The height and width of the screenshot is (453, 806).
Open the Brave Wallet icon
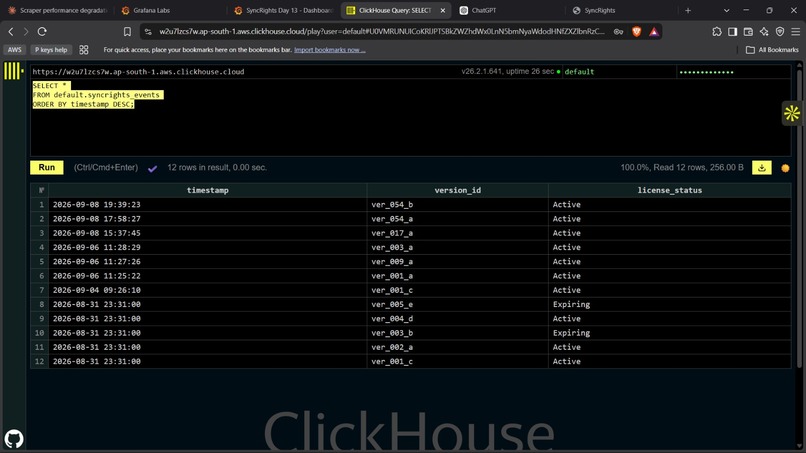(748, 32)
